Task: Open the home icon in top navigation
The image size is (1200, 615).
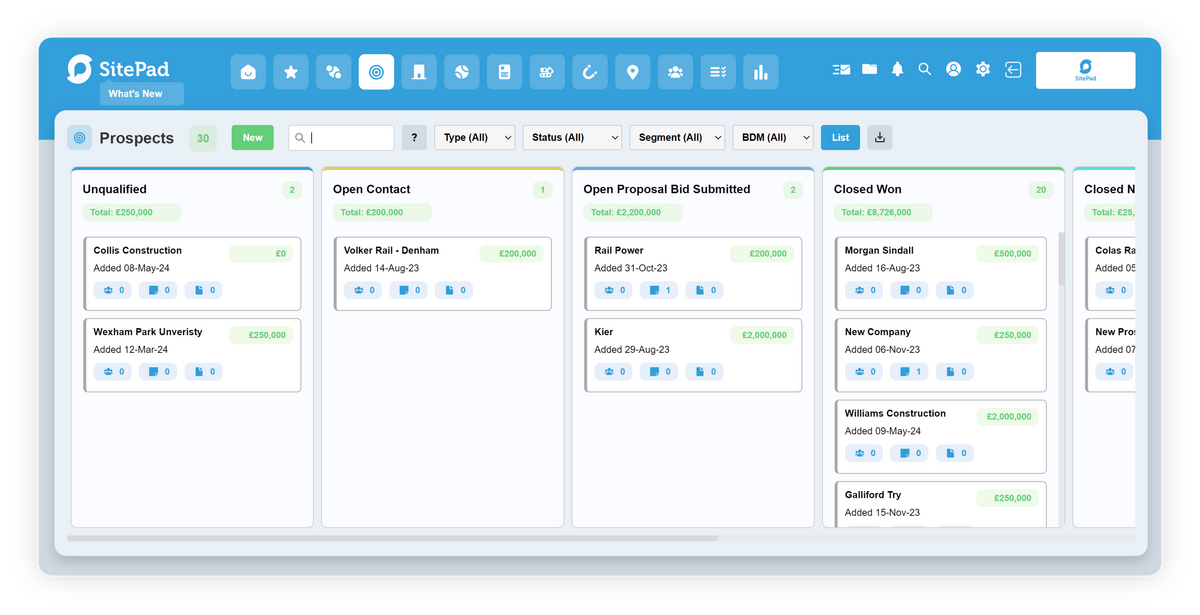Action: pyautogui.click(x=248, y=72)
